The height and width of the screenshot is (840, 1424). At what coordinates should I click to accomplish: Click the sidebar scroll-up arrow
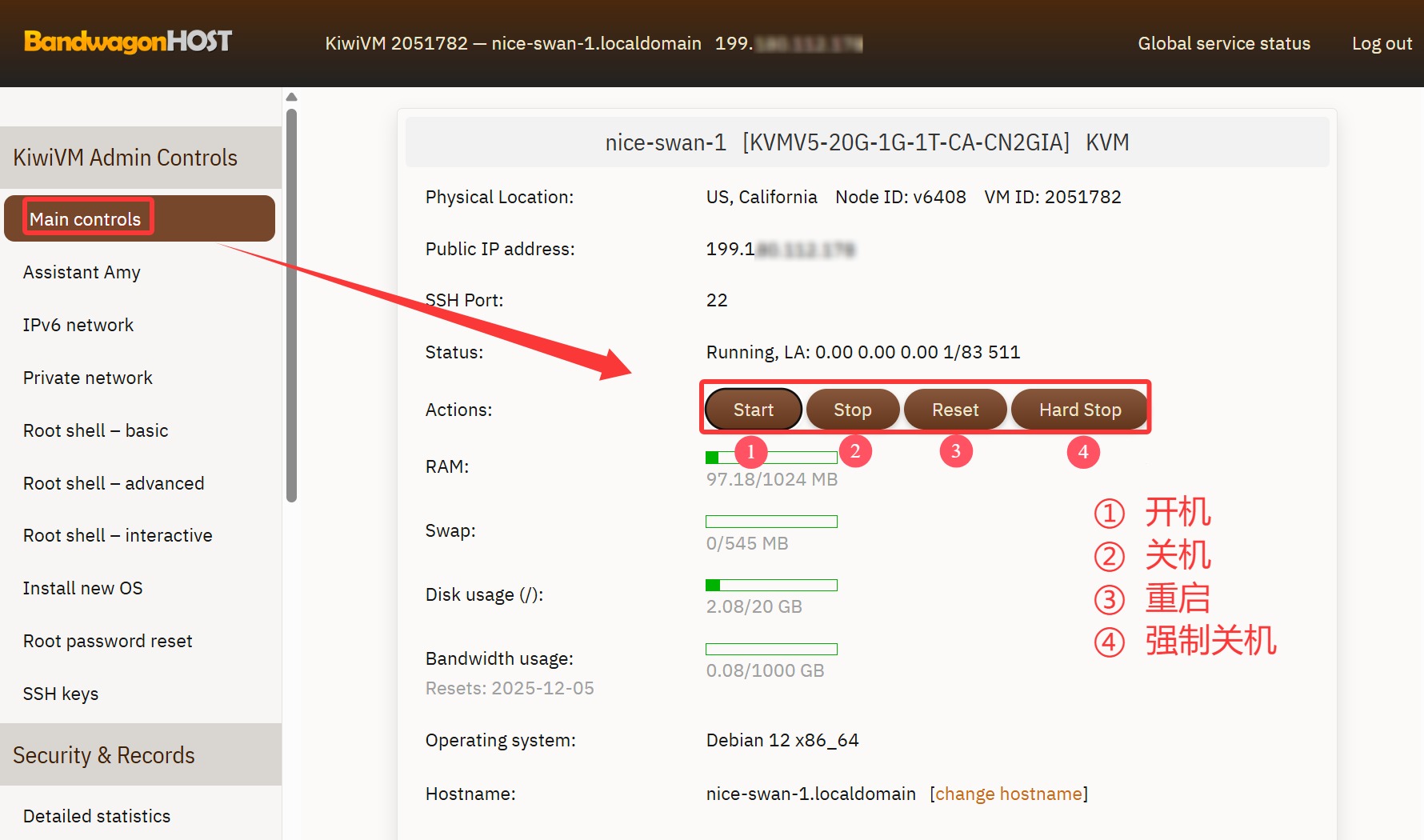292,97
